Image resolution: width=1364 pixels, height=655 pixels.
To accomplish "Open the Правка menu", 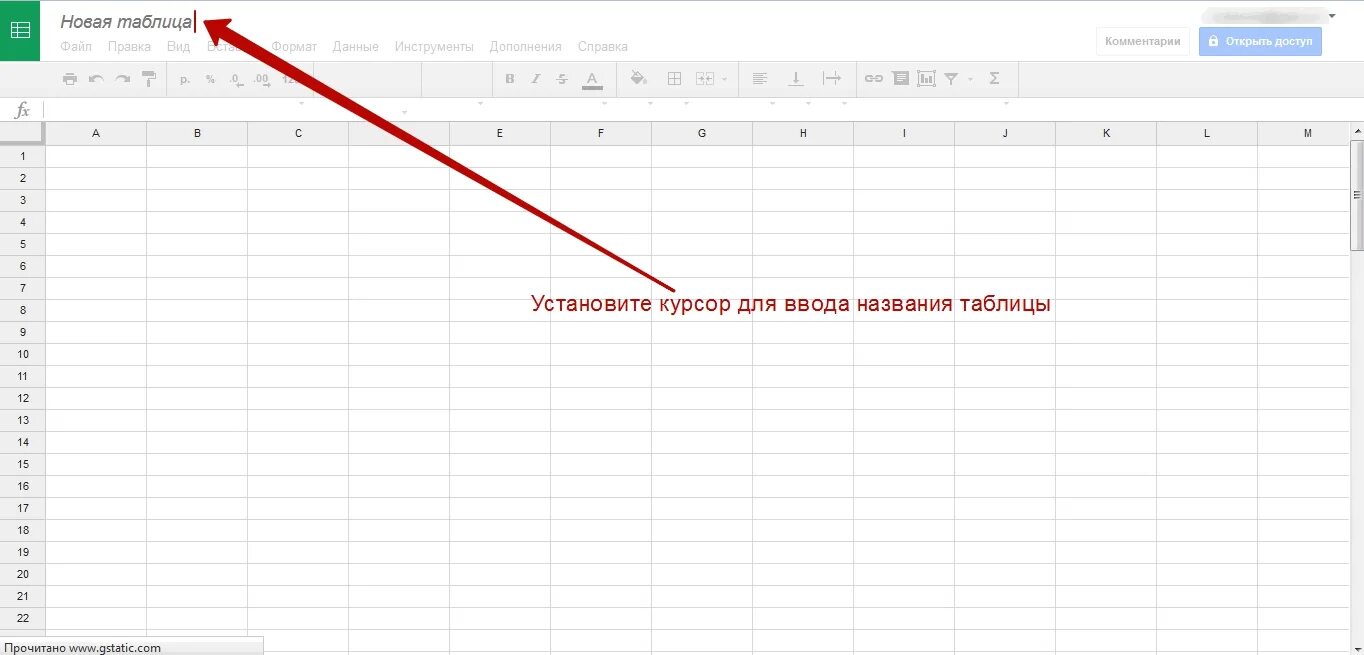I will [129, 47].
